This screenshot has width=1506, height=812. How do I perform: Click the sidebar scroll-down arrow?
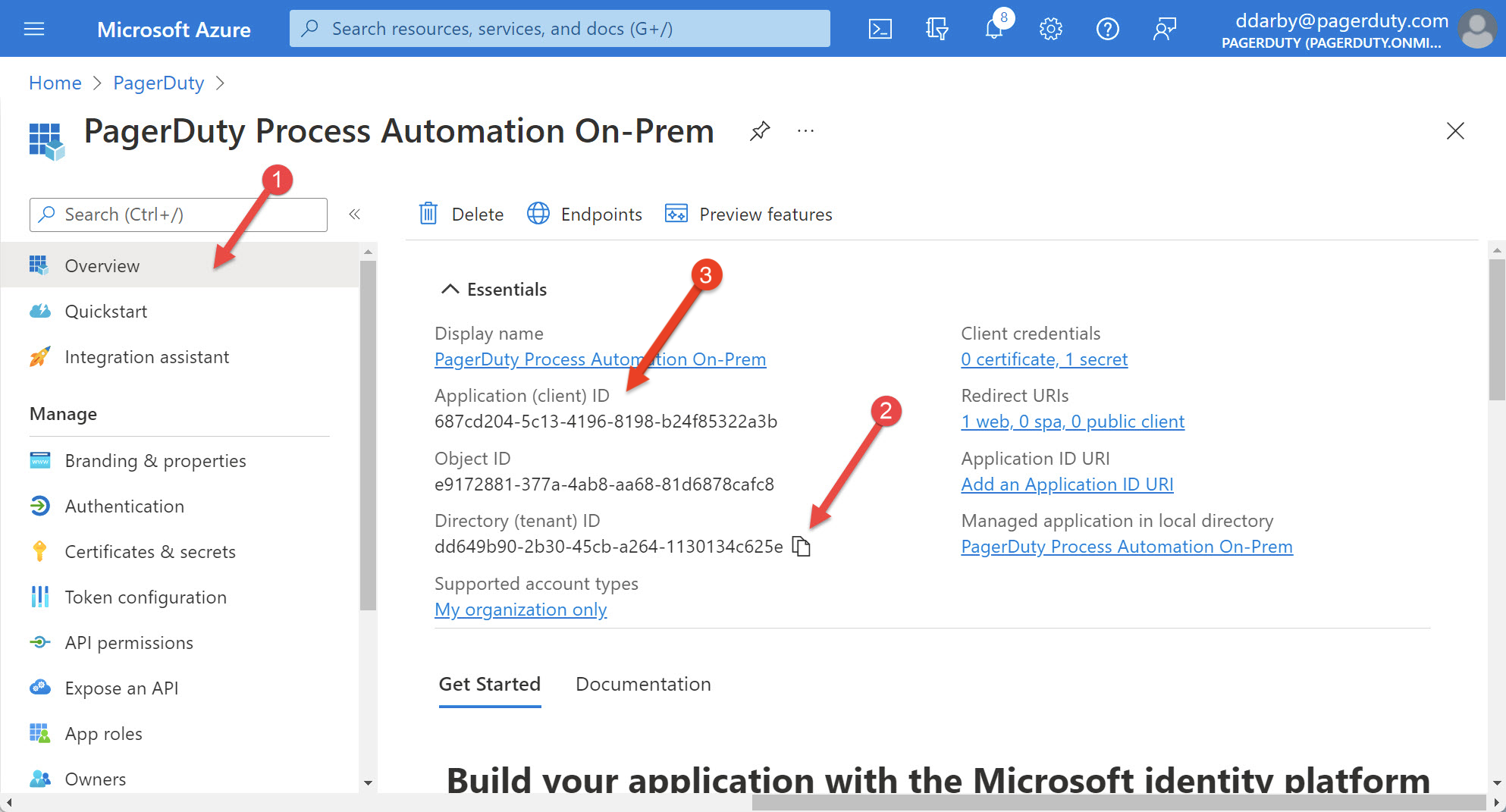368,782
